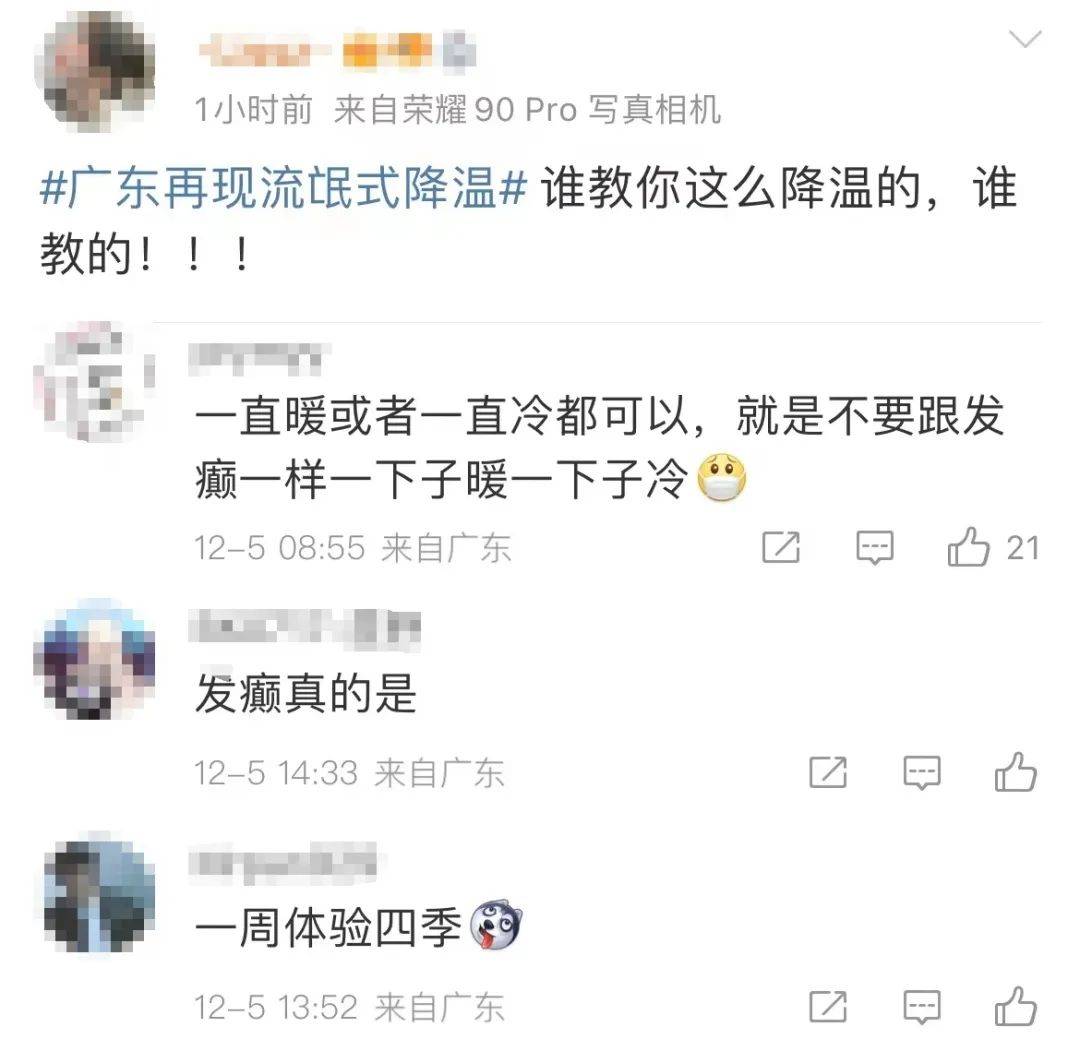Screen dimensions: 1080x1039
Task: Open first commenter's avatar profile
Action: pyautogui.click(x=94, y=382)
